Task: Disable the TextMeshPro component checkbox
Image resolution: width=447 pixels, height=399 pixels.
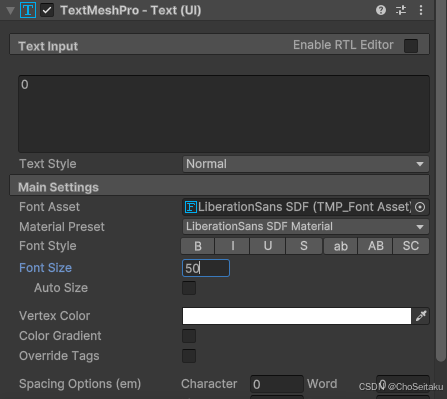Action: point(47,10)
